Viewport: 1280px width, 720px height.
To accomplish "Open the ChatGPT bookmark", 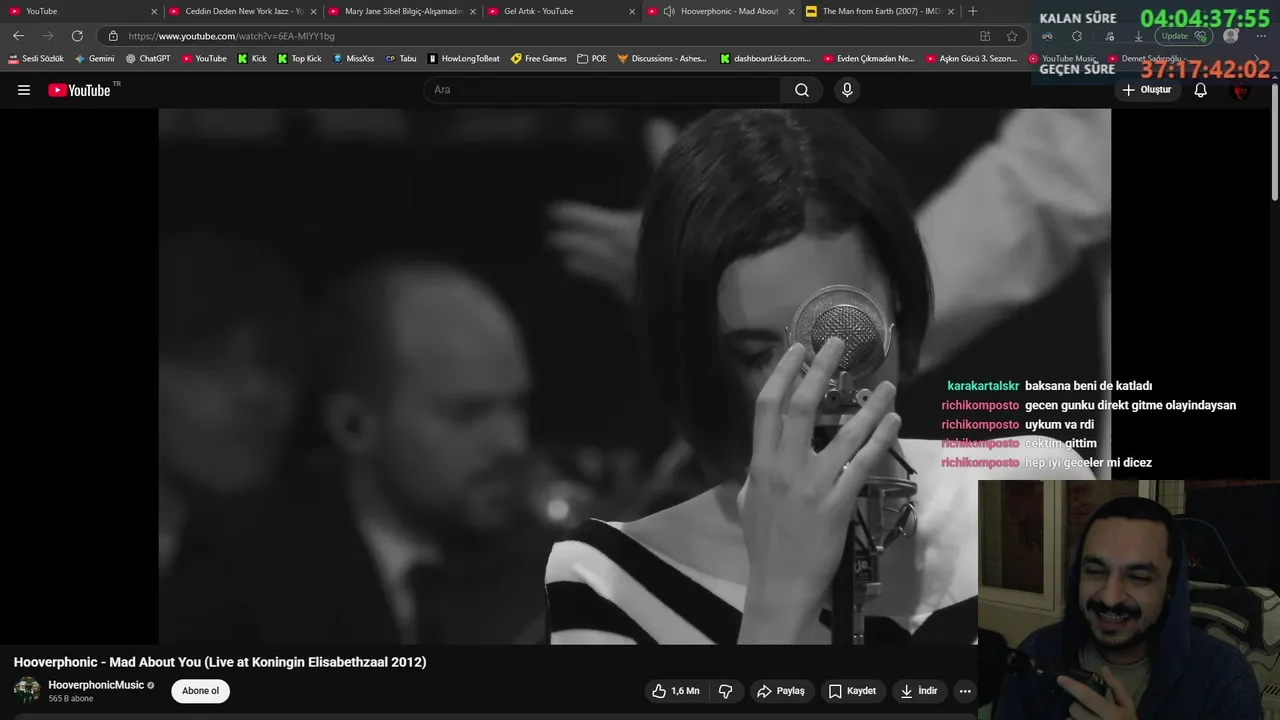I will pos(148,59).
